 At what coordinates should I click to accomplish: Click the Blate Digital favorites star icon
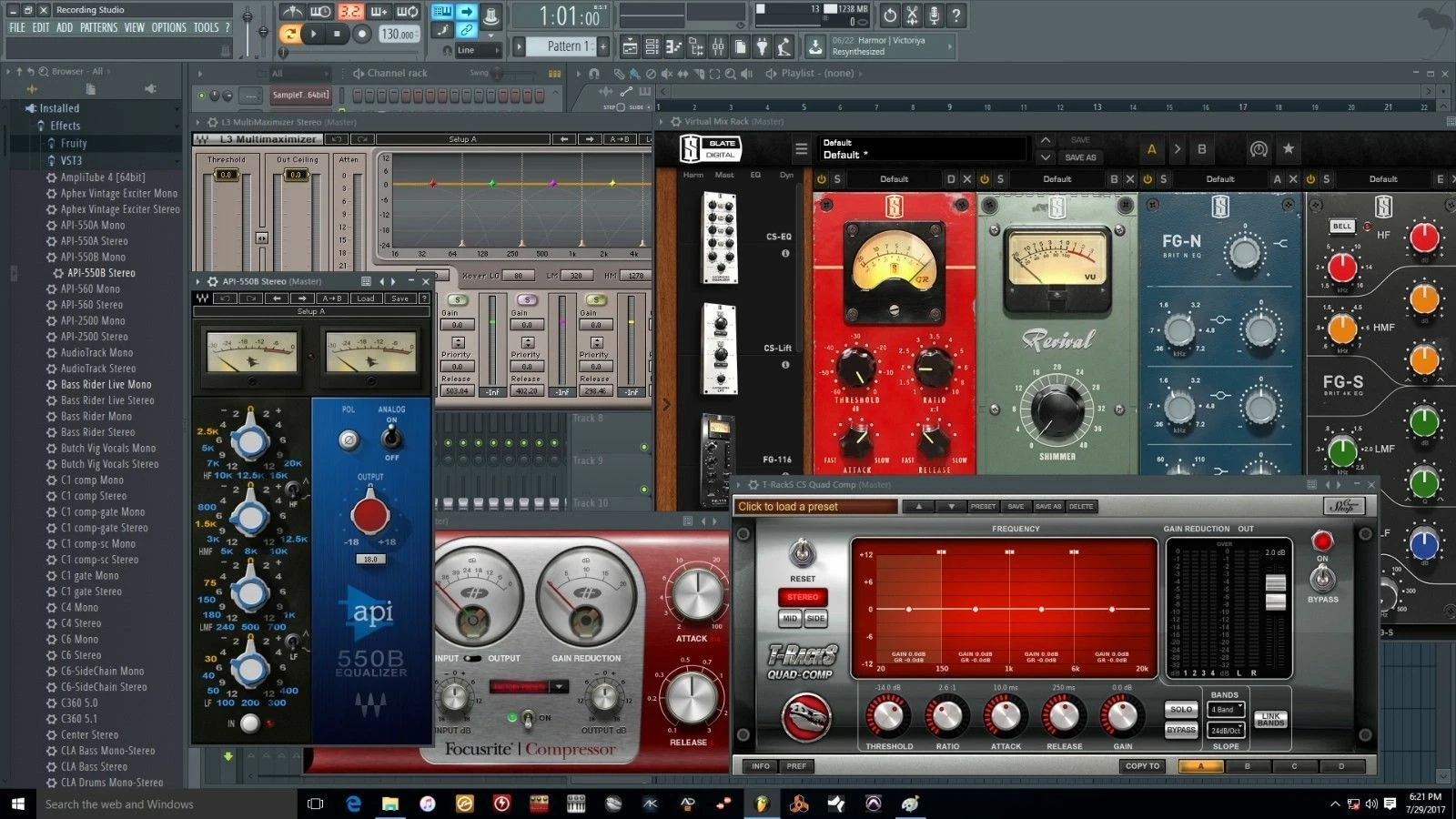(1288, 148)
